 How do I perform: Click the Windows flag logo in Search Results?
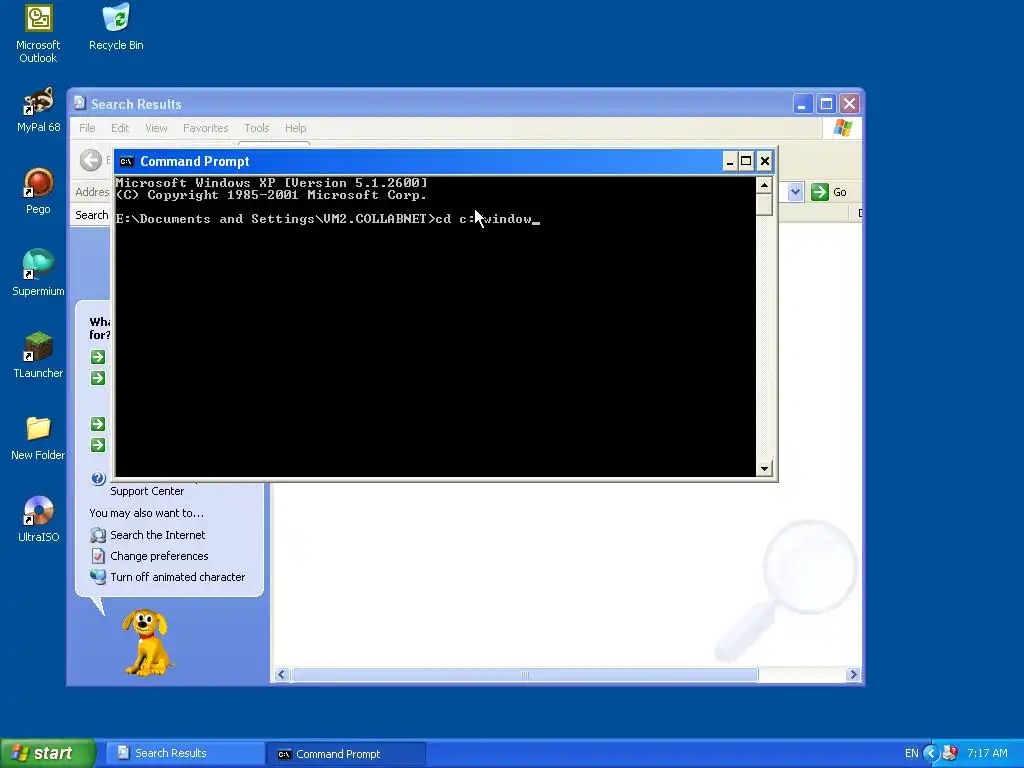pos(842,127)
